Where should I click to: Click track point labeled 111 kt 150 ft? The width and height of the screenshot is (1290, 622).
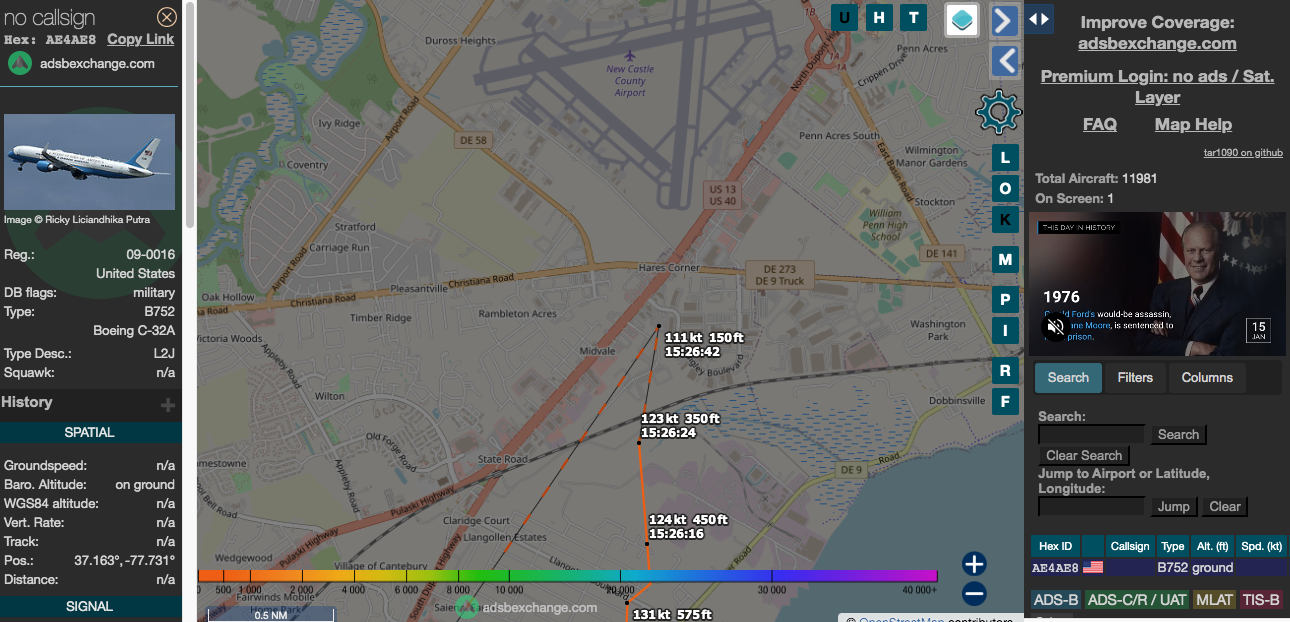tap(659, 327)
